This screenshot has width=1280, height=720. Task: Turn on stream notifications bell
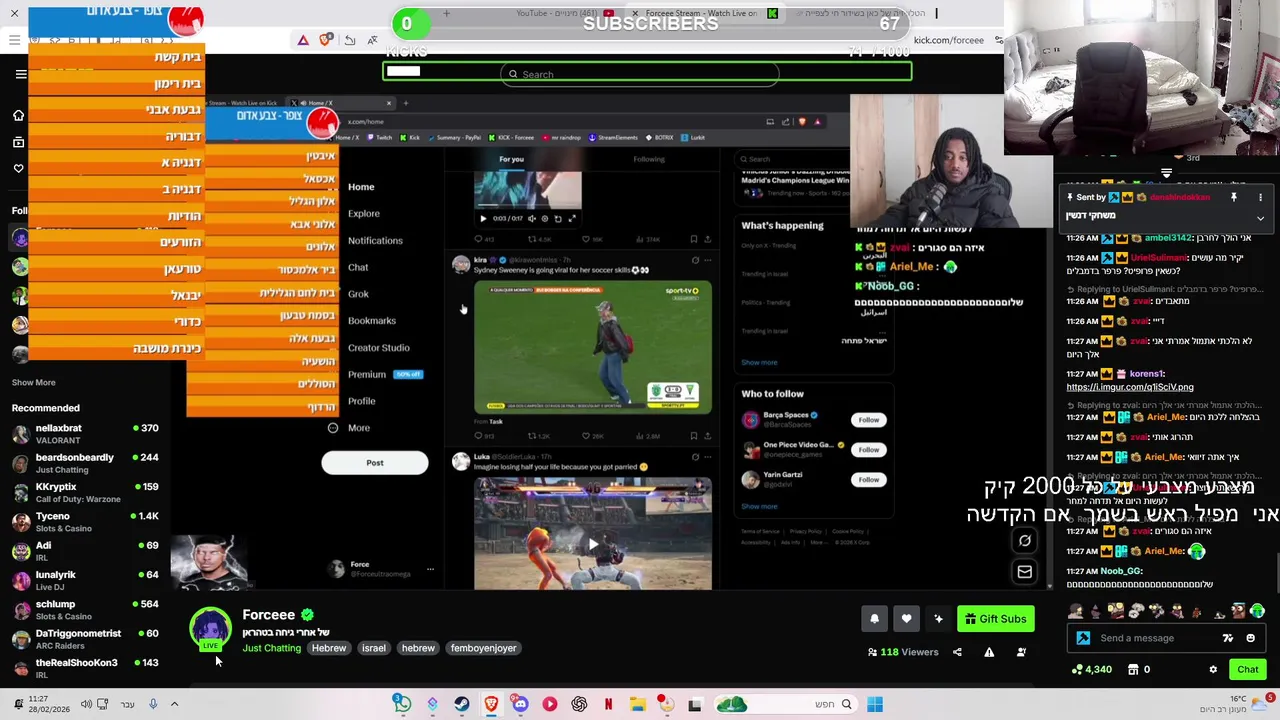[x=874, y=619]
